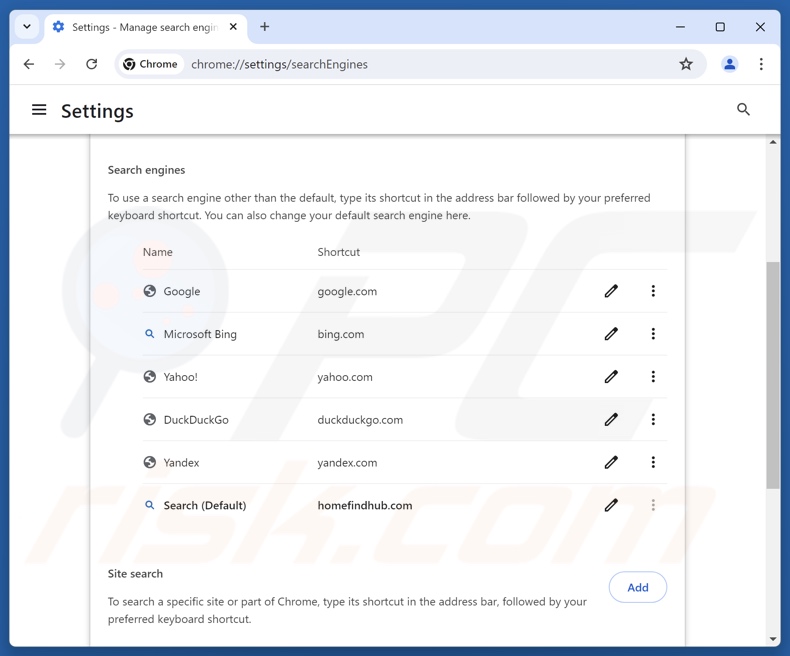Screen dimensions: 790x656
Task: Click the Add site search button
Action: tap(637, 587)
